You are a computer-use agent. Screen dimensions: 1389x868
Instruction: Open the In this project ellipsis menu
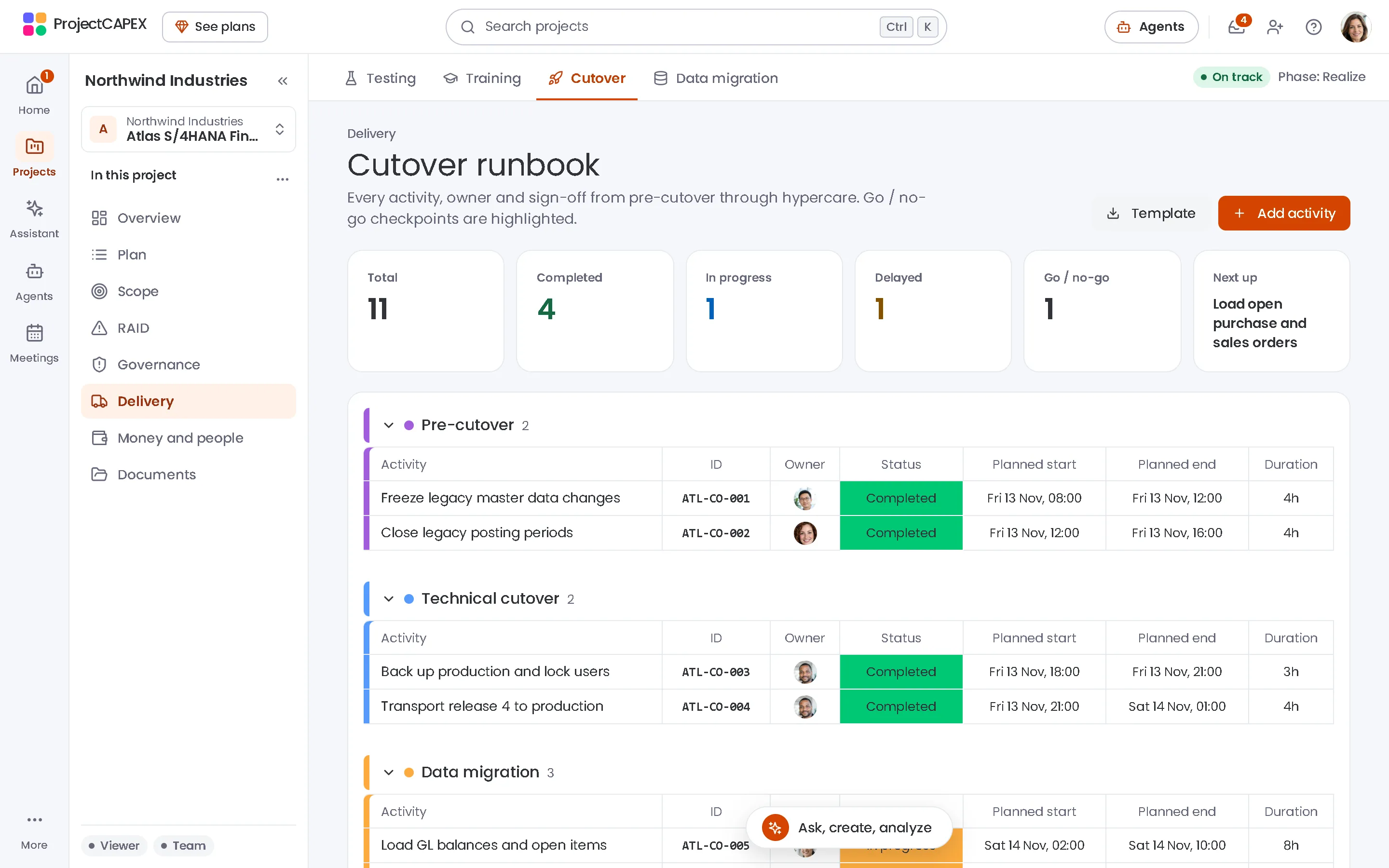tap(283, 178)
